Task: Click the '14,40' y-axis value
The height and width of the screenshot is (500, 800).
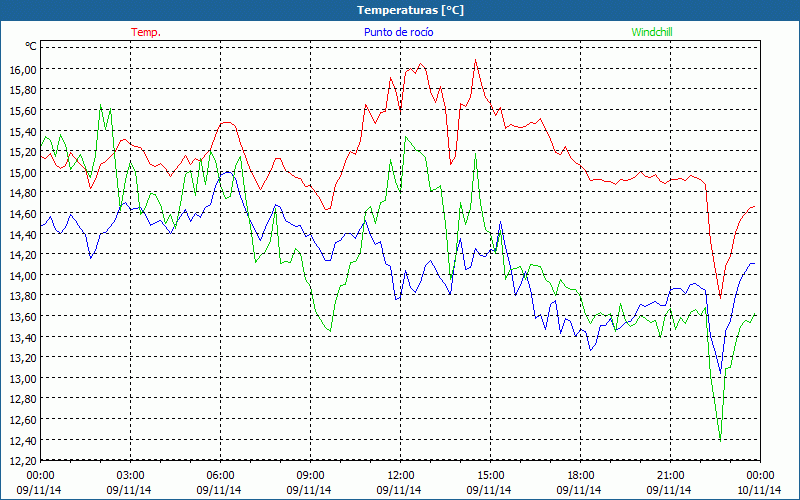Action: click(x=23, y=234)
